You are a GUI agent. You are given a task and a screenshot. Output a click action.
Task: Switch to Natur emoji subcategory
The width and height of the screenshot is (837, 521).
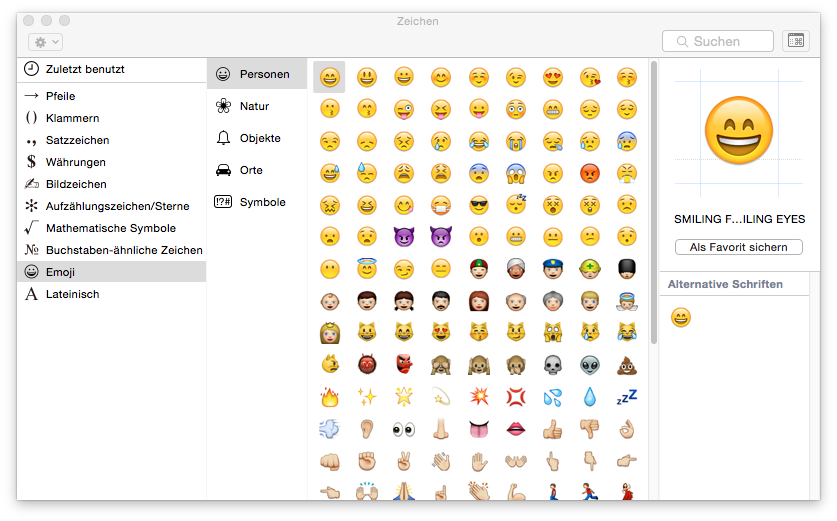[x=257, y=106]
